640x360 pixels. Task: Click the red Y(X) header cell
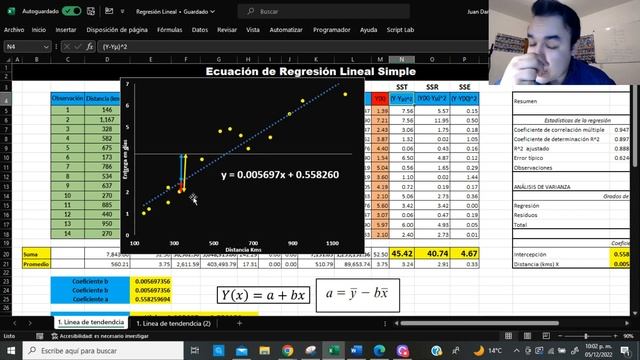380,99
